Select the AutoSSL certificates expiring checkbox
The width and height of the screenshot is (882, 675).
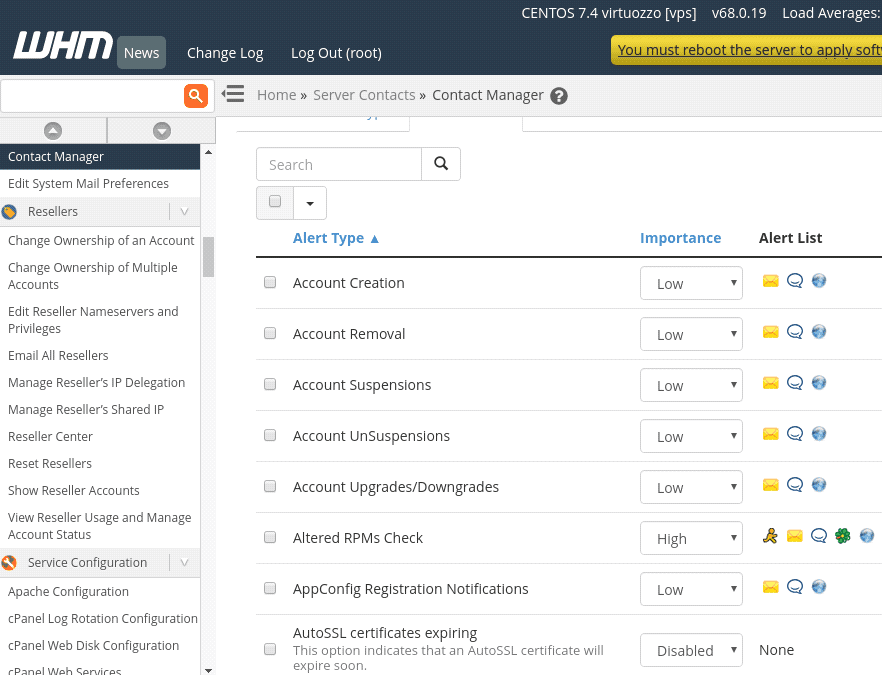coord(270,649)
